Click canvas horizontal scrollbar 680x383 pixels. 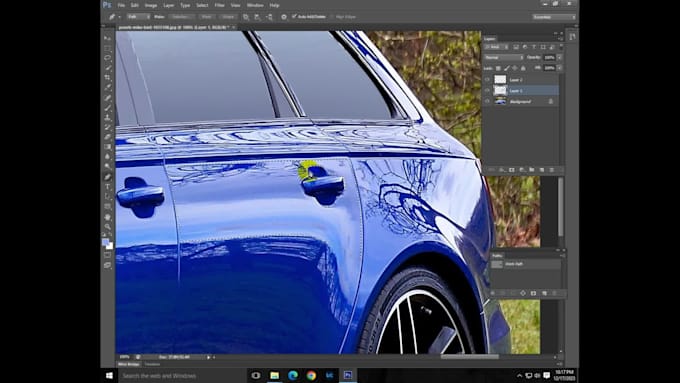coord(470,357)
